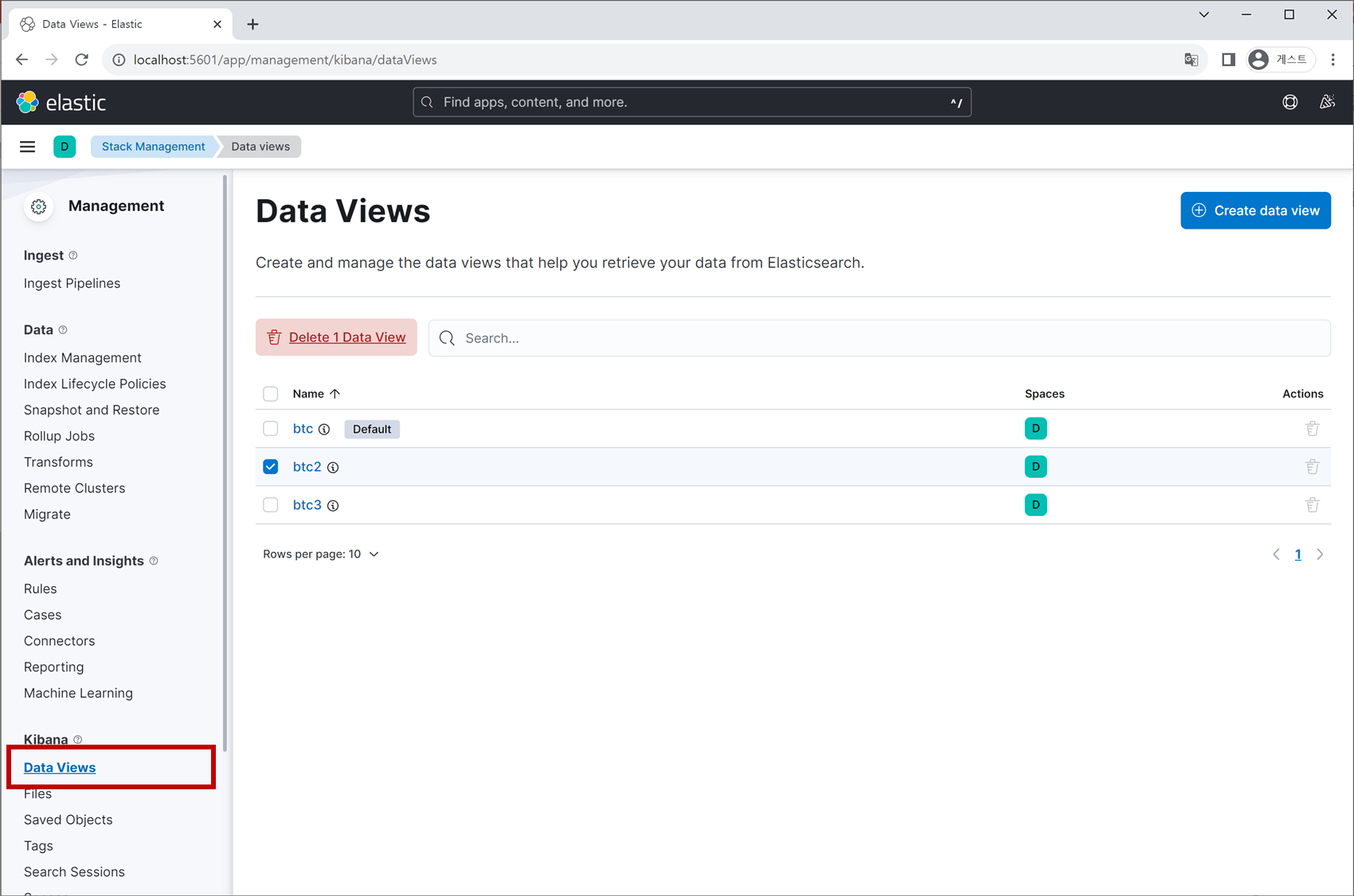Open the hamburger navigation menu
The height and width of the screenshot is (896, 1354).
coord(27,147)
